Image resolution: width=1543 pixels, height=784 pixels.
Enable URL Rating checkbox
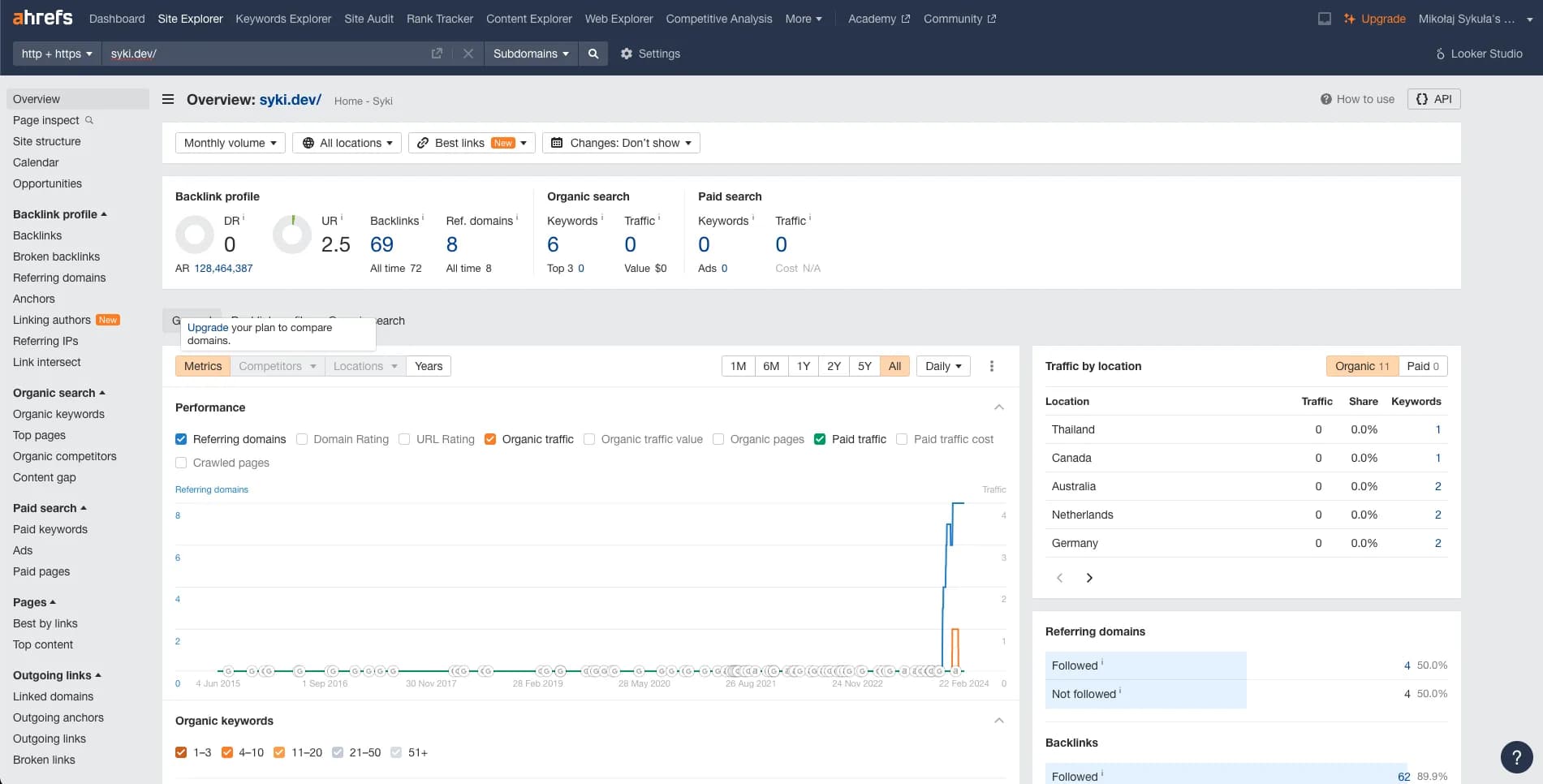404,439
